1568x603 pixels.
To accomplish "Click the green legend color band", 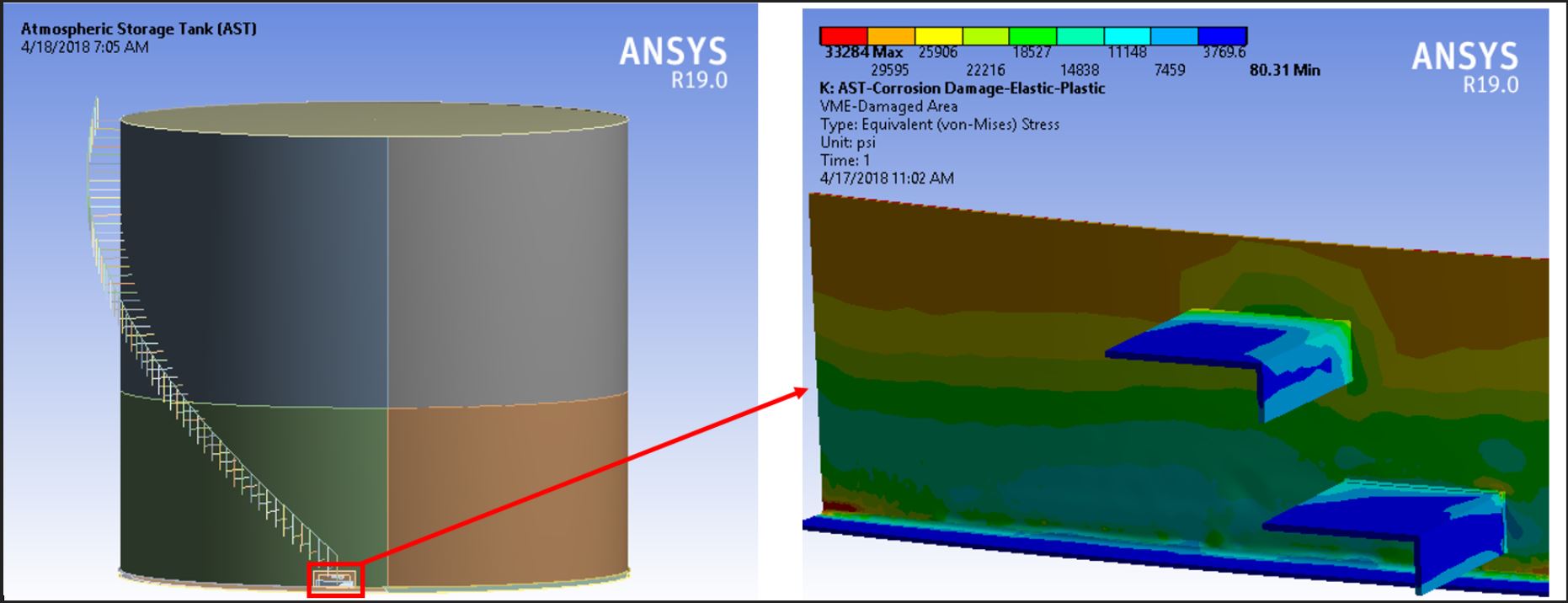I will click(x=1032, y=35).
